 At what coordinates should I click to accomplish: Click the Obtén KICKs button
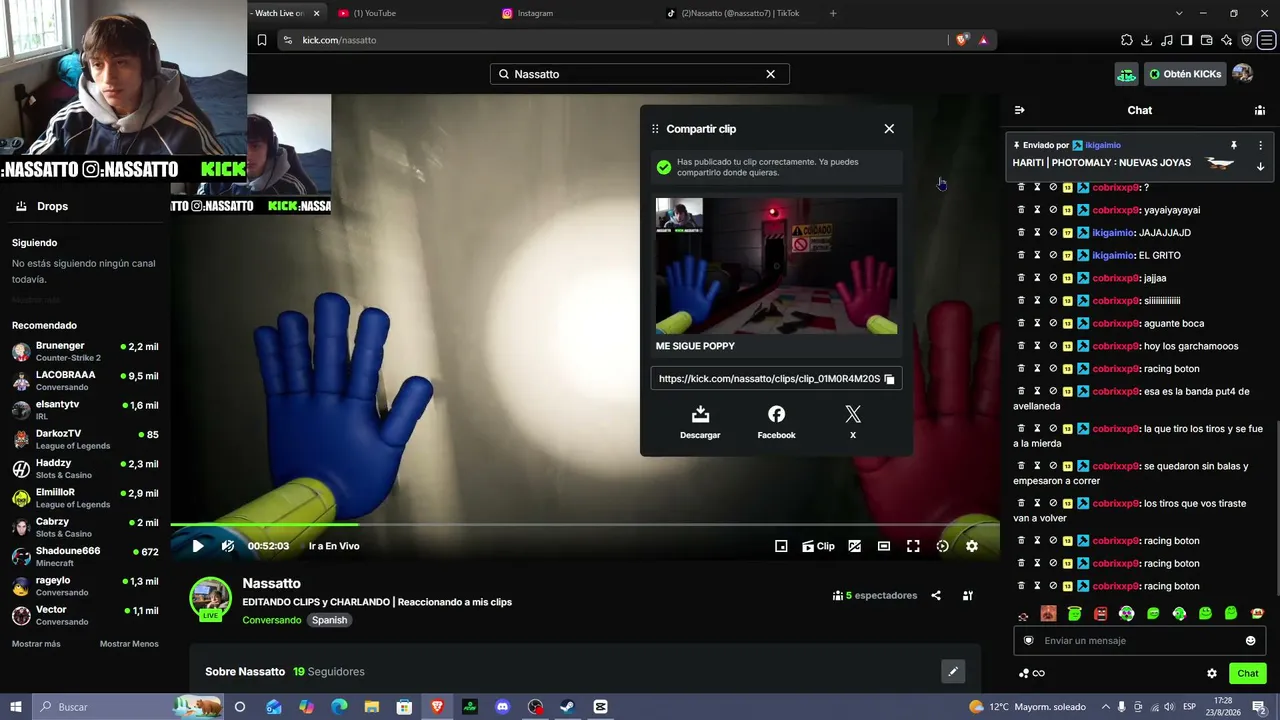point(1185,74)
